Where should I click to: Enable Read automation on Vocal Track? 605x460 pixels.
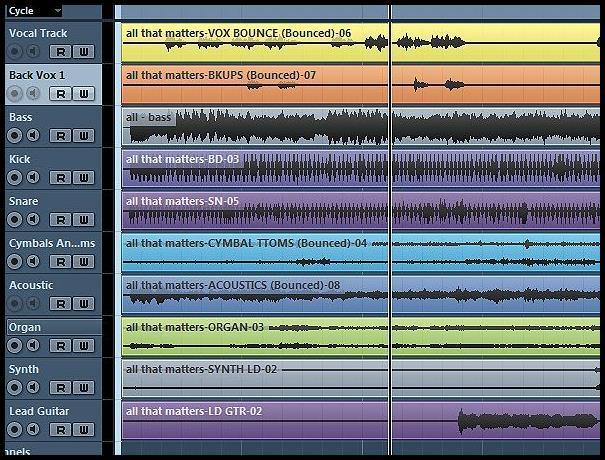coord(61,52)
